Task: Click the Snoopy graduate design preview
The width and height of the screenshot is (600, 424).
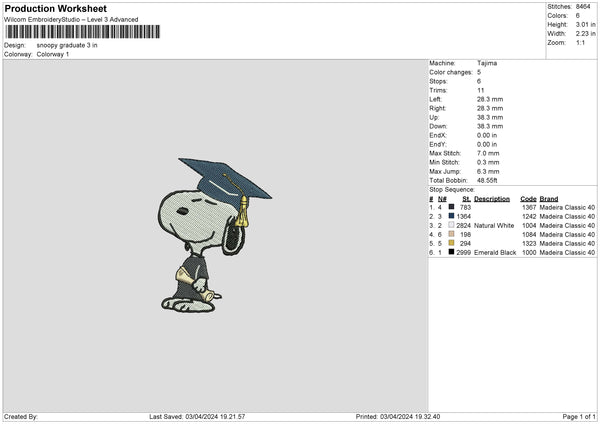Action: 215,235
